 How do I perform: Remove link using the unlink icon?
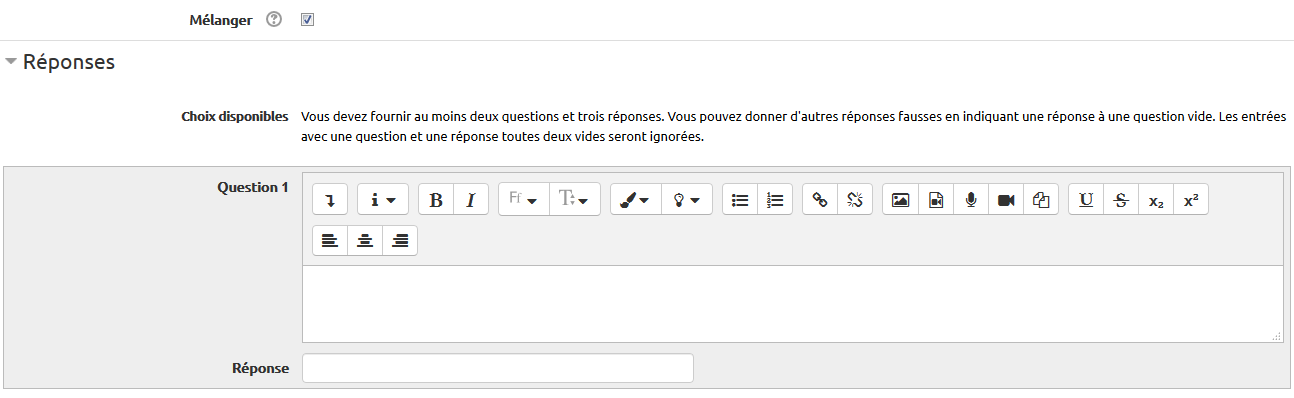855,200
